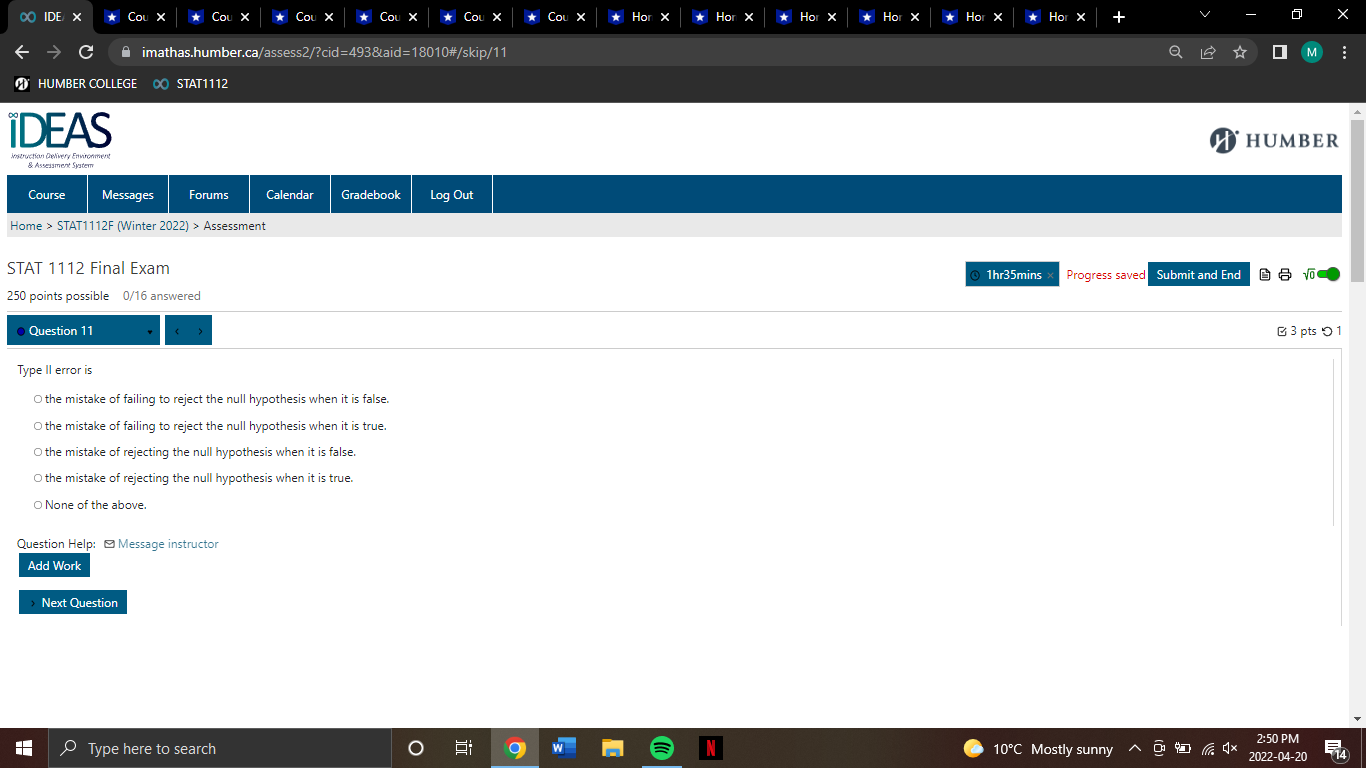This screenshot has height=768, width=1366.
Task: Click the HUMBER logo on the right
Action: coord(1273,141)
